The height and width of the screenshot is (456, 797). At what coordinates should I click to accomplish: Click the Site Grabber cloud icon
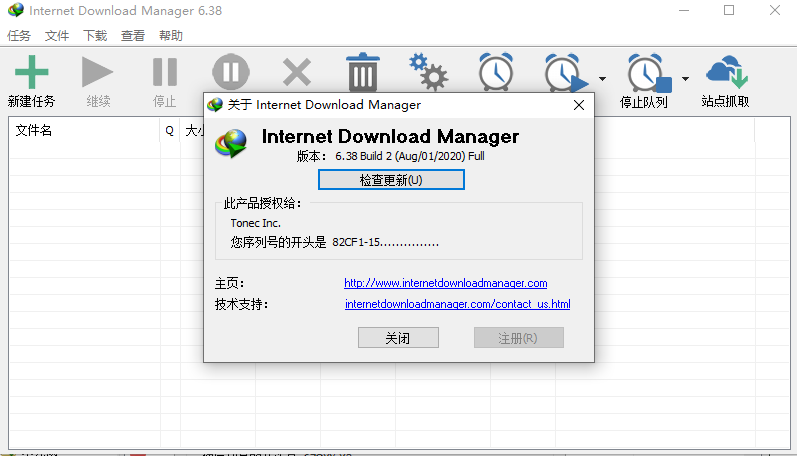726,72
